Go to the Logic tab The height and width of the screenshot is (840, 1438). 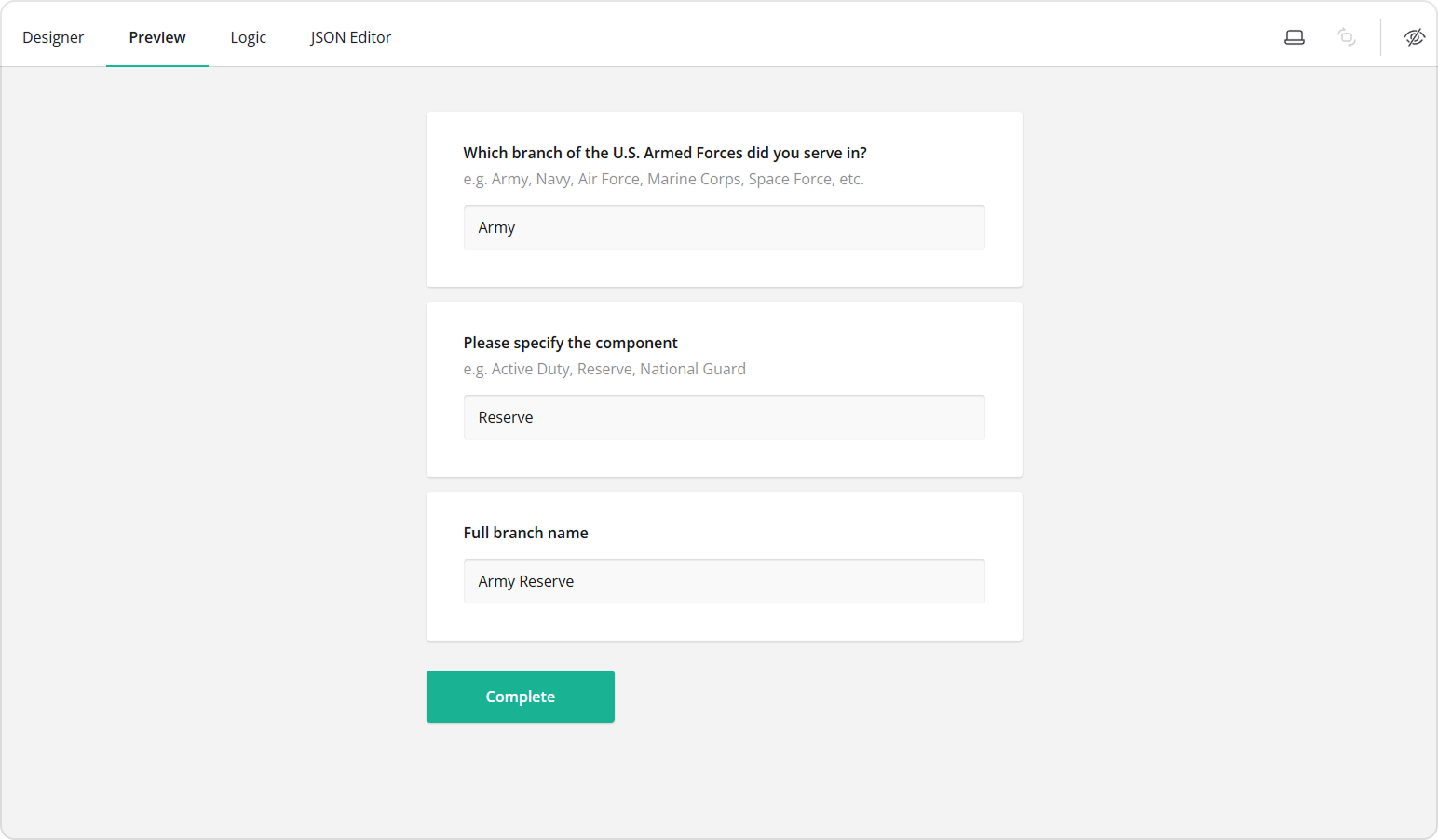[248, 36]
